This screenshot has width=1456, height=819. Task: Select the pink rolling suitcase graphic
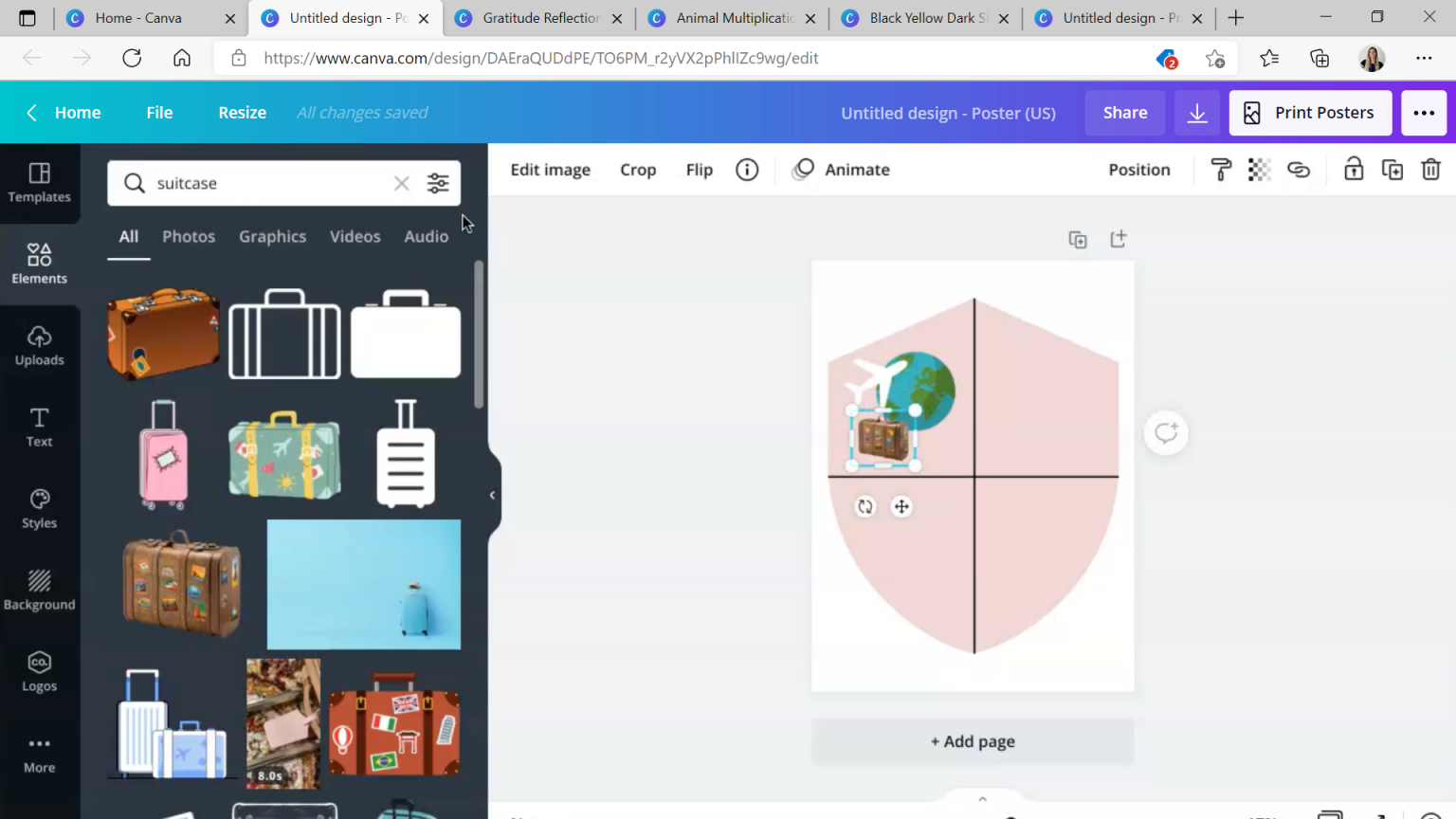[x=163, y=455]
